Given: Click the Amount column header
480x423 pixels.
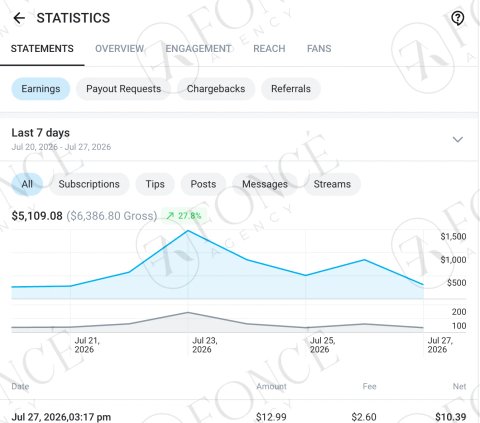Looking at the screenshot, I should click(x=271, y=386).
